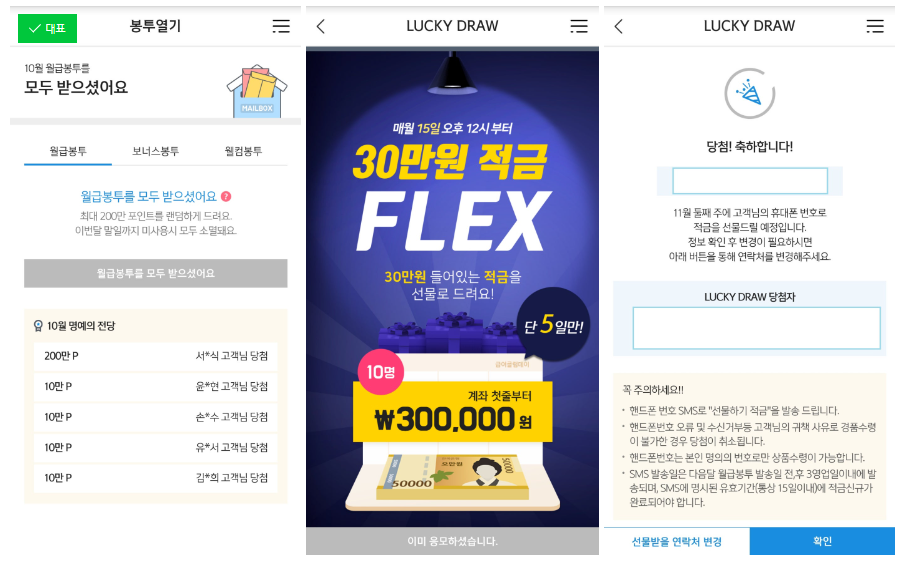Viewport: 909px width, 573px height.
Task: Go back from the winner Lucky Draw screen
Action: 619,26
